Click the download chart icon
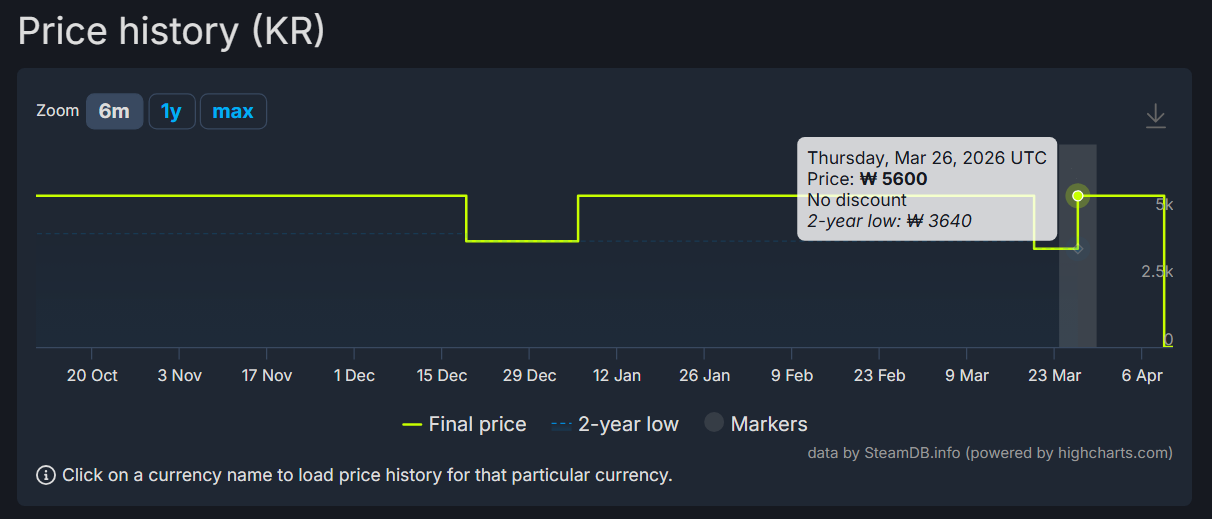Screen dimensions: 1212x519 click(x=1155, y=116)
